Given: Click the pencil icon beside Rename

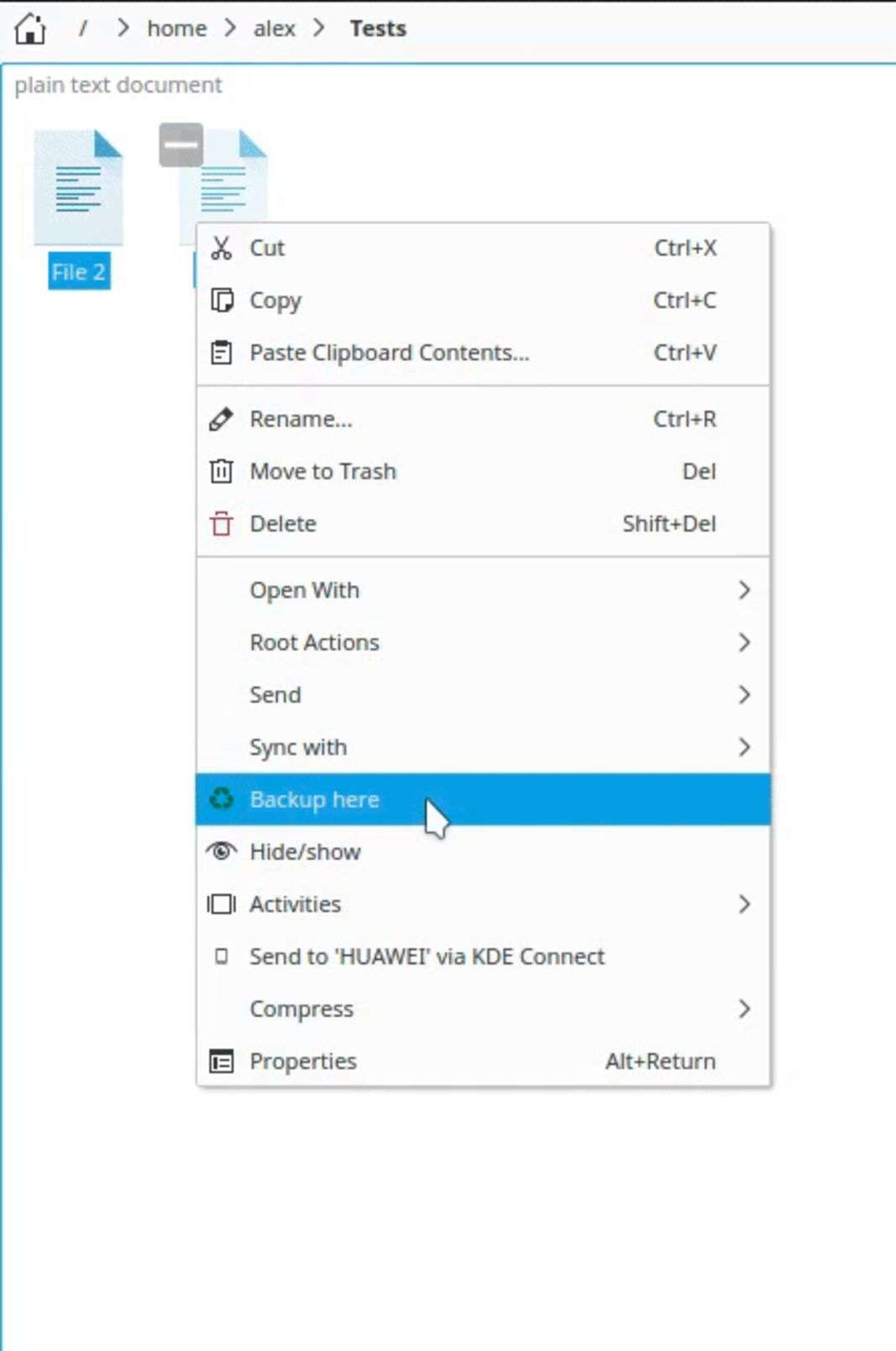Looking at the screenshot, I should coord(221,419).
